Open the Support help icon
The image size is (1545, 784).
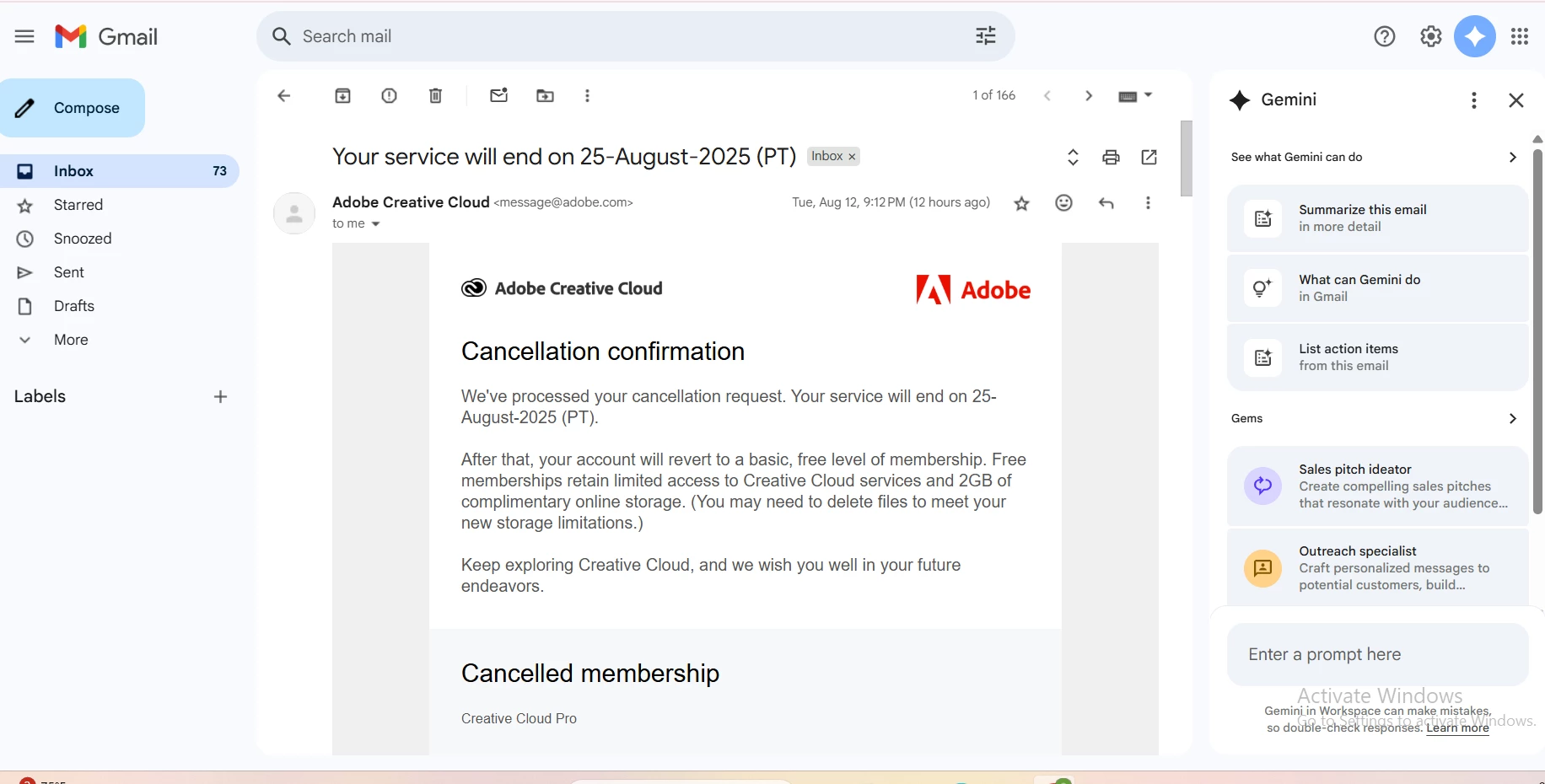coord(1384,36)
